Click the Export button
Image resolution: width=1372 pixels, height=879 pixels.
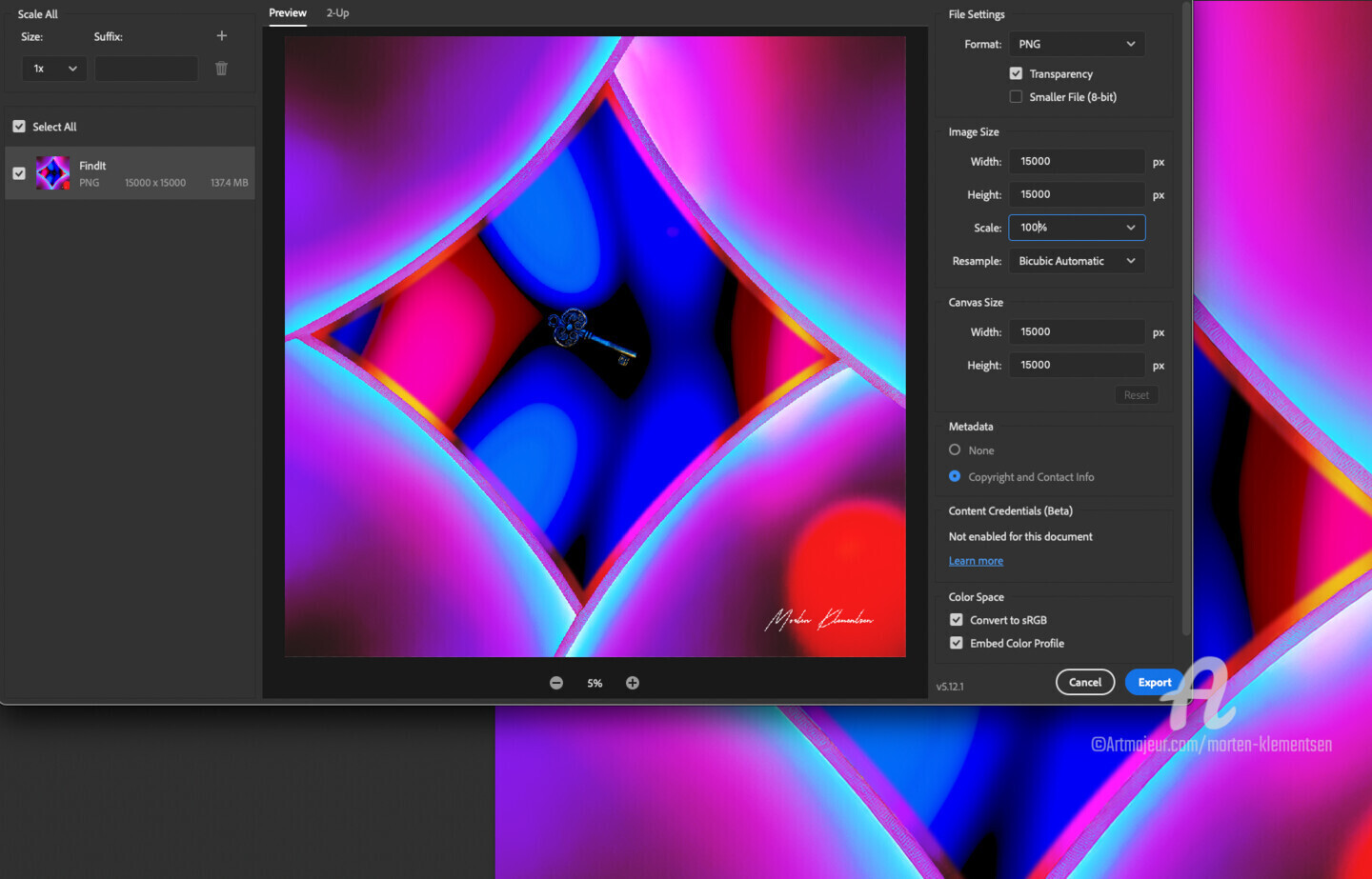1155,682
